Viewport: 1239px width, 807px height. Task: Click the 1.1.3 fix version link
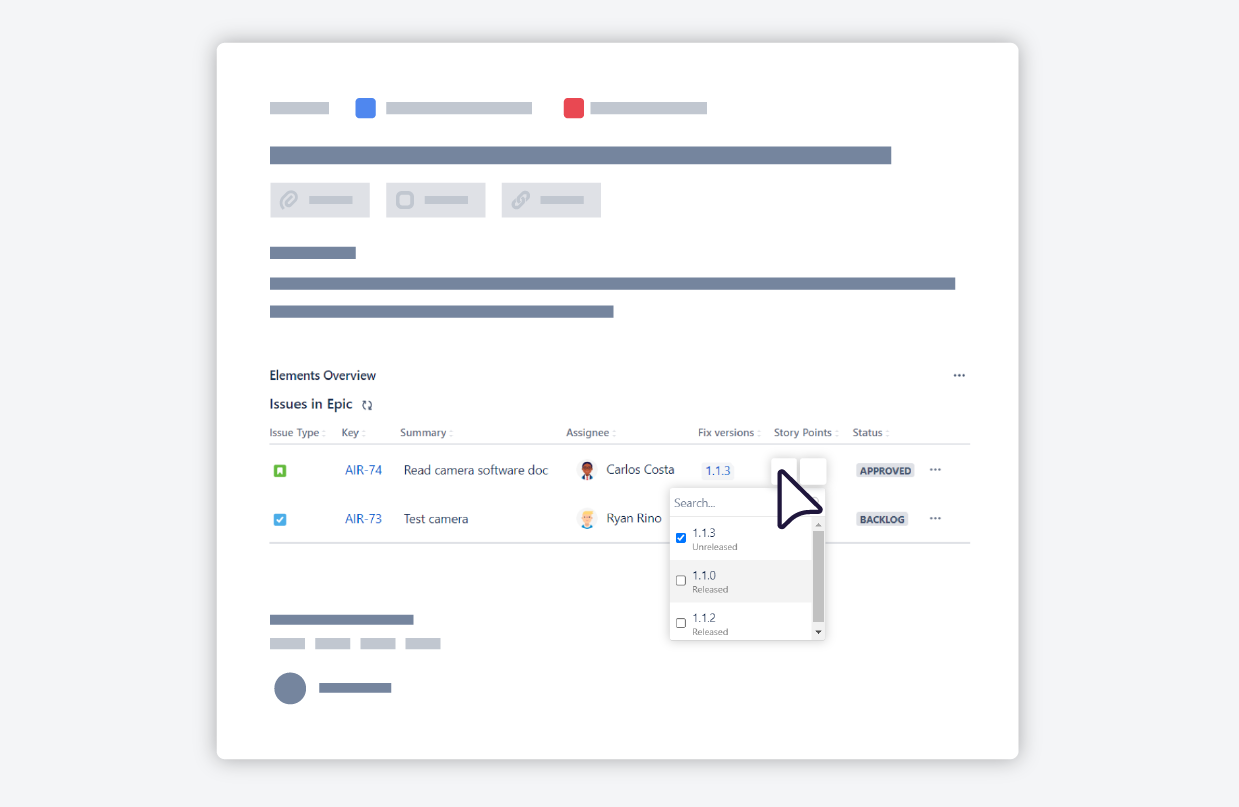point(717,470)
